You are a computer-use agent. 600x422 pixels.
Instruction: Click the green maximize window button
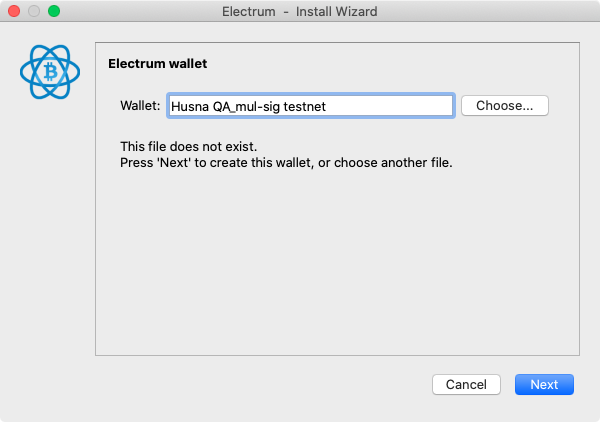tap(54, 11)
